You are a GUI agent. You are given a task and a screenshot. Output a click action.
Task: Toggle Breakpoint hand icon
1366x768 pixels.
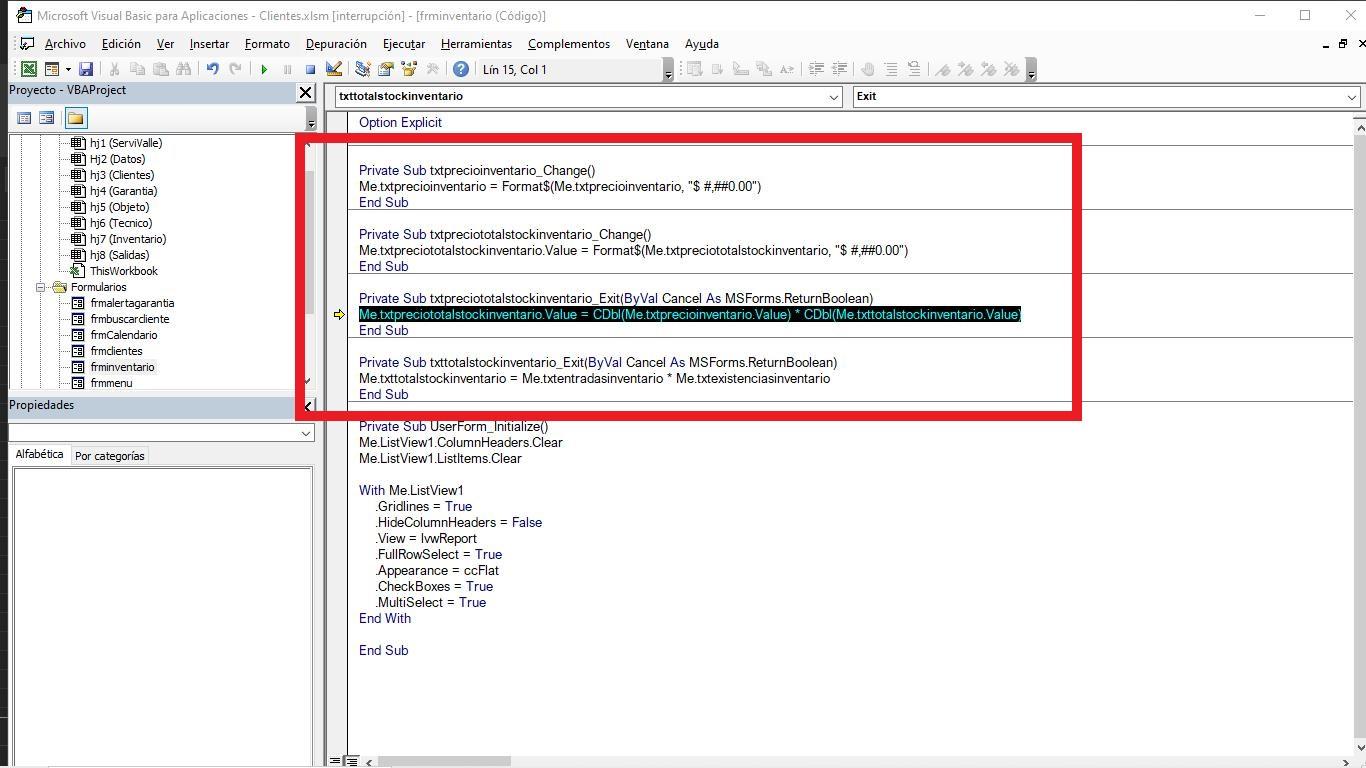coord(867,69)
